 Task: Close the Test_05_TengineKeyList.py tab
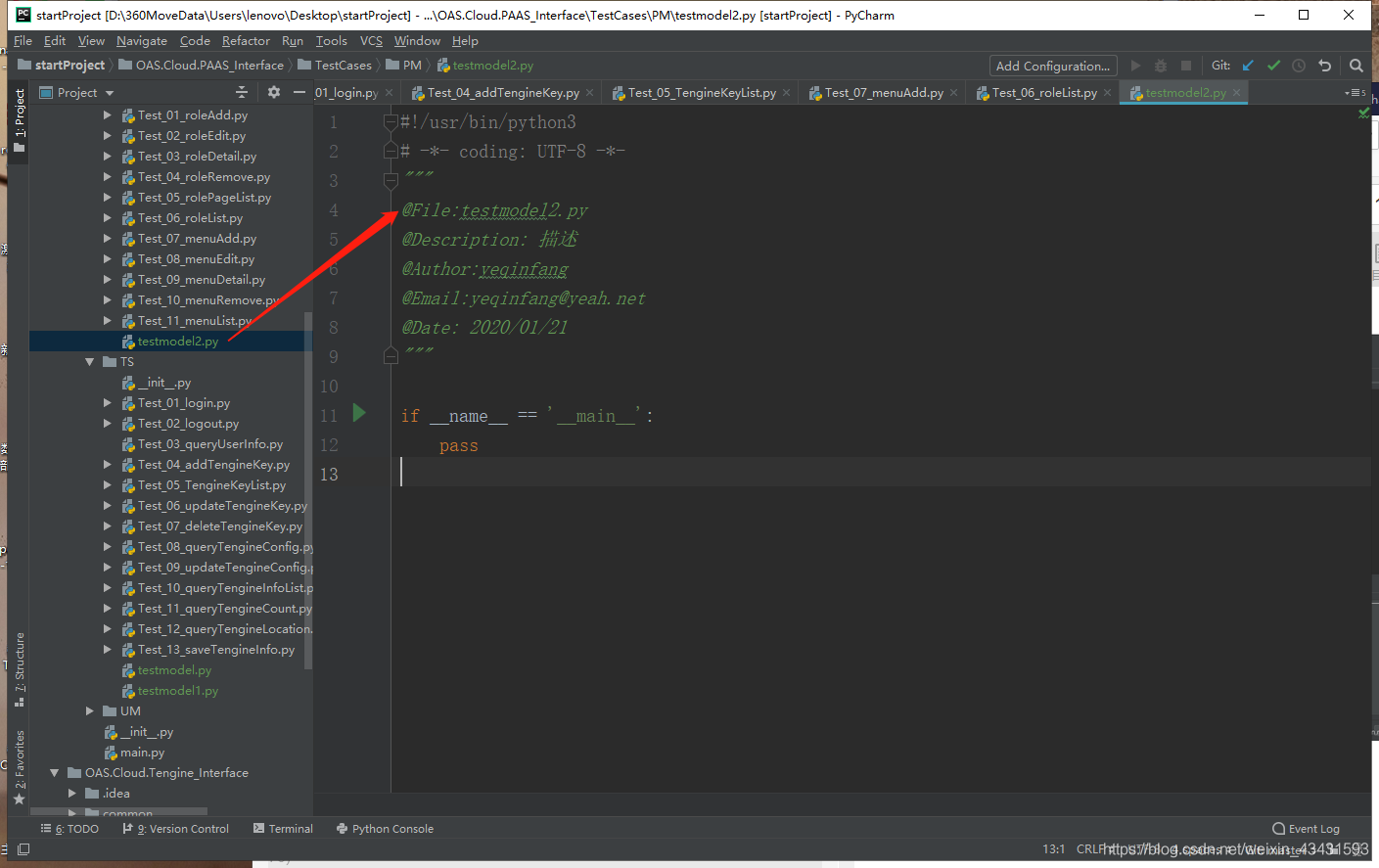[x=786, y=93]
